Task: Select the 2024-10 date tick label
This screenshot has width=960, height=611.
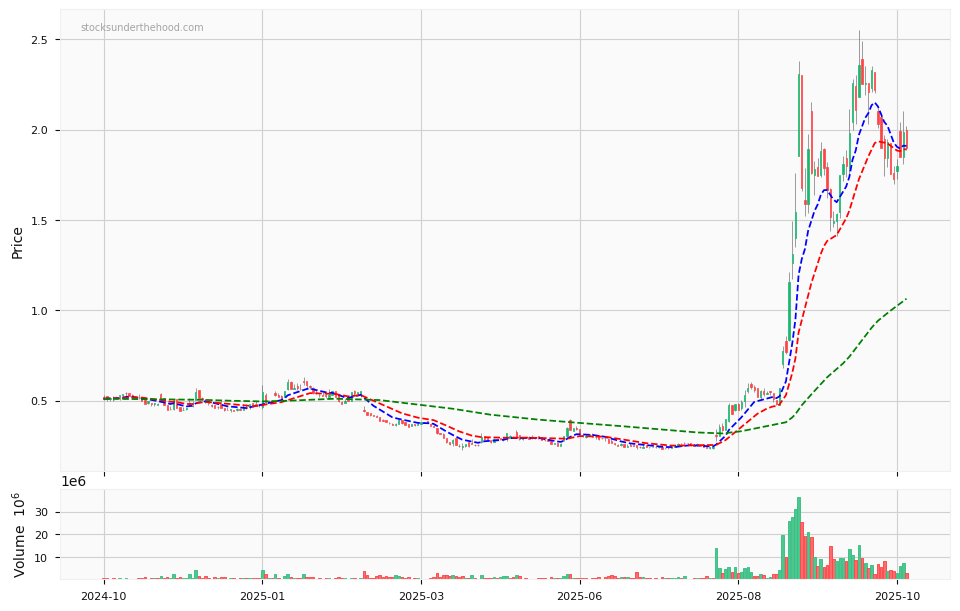Action: coord(104,596)
